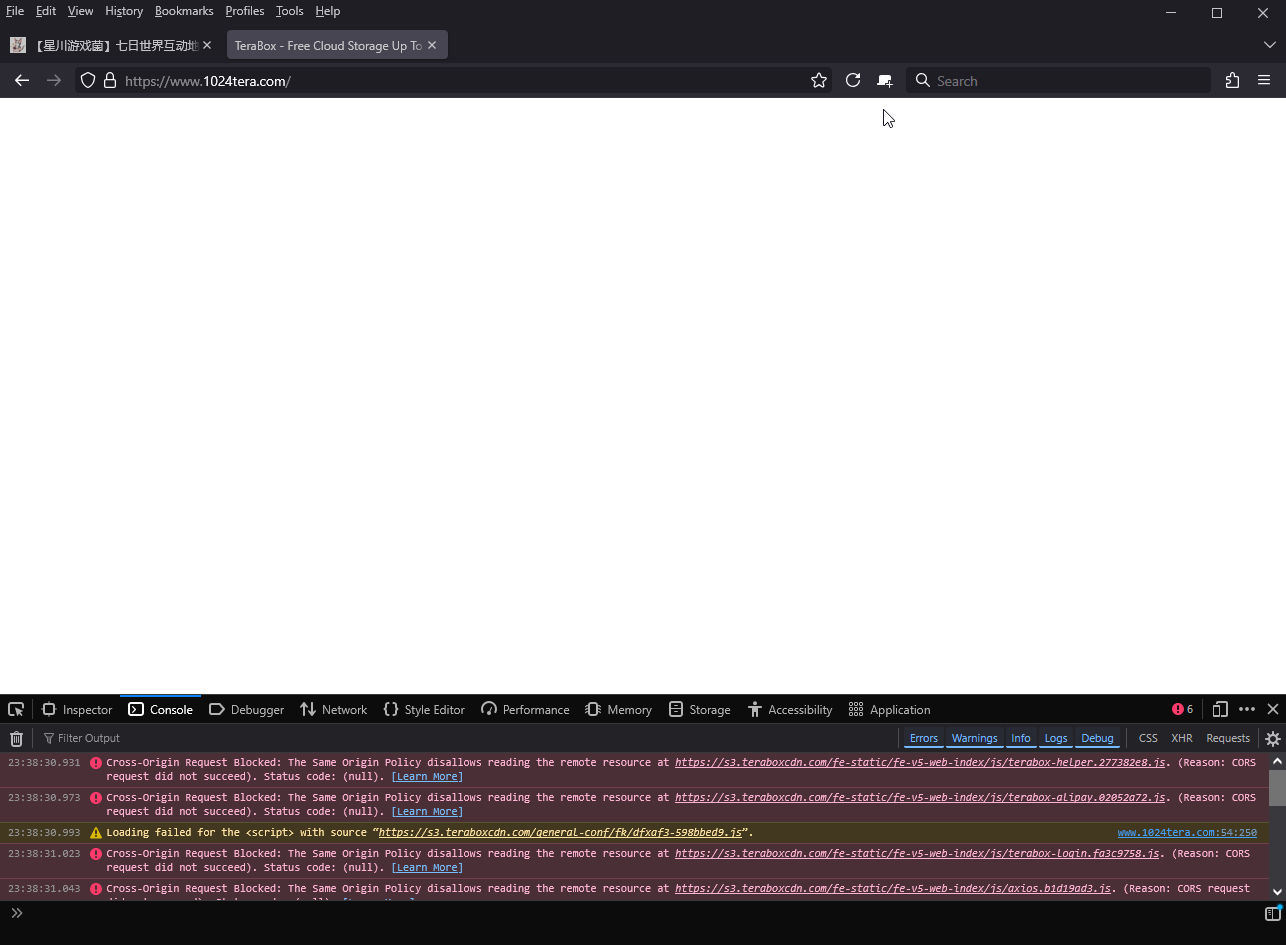The width and height of the screenshot is (1286, 945).
Task: Open the Extensions puzzle icon
Action: point(1232,81)
